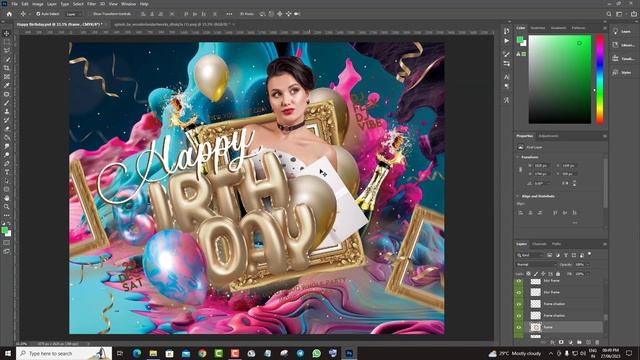Screen dimensions: 640x360
Task: Open the Character panel icon
Action: coord(507,77)
